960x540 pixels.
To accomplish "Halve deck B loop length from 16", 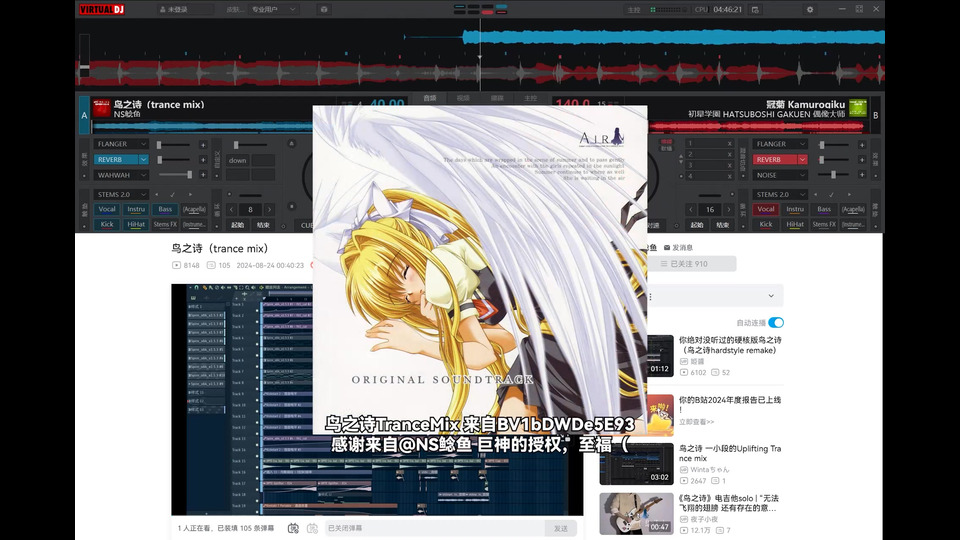I will click(691, 209).
